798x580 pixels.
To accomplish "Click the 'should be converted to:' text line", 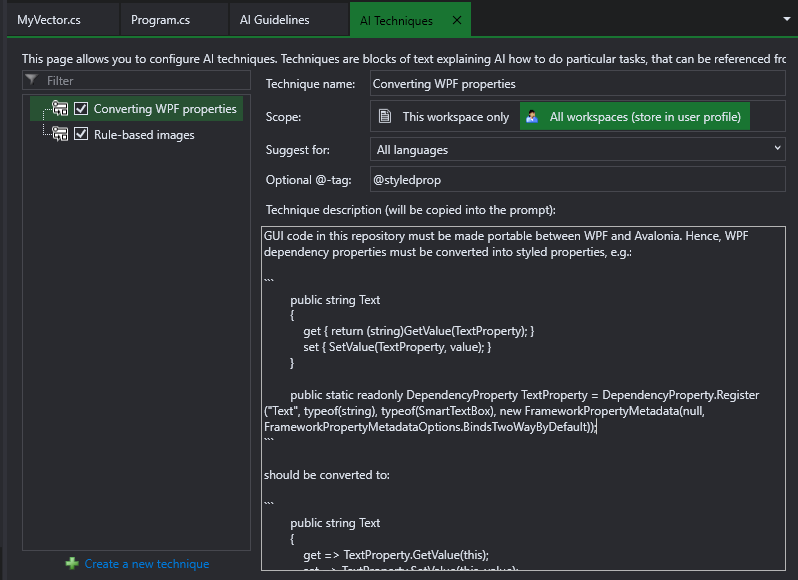I will tap(327, 475).
